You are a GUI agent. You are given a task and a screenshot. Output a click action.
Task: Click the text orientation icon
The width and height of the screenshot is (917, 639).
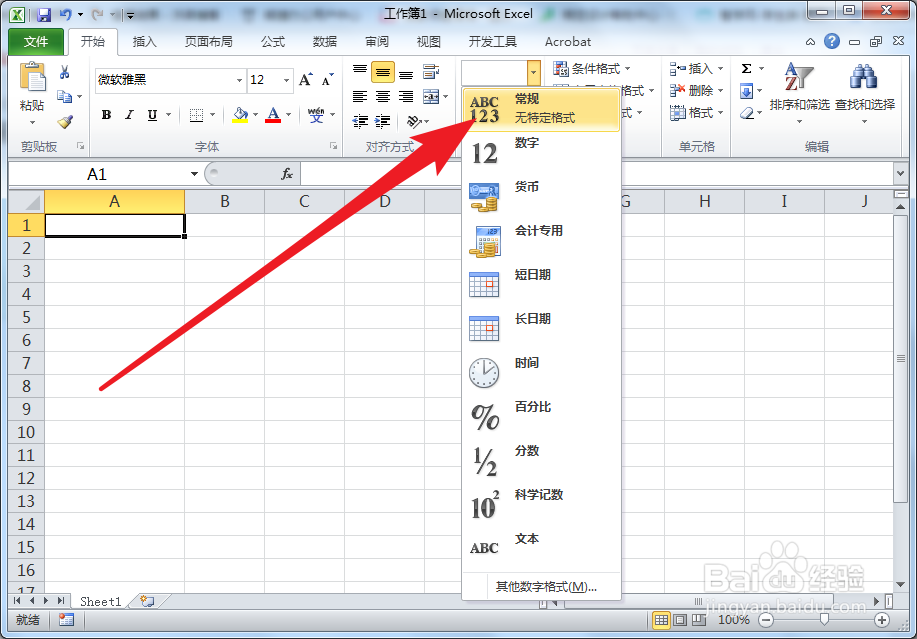coord(414,121)
